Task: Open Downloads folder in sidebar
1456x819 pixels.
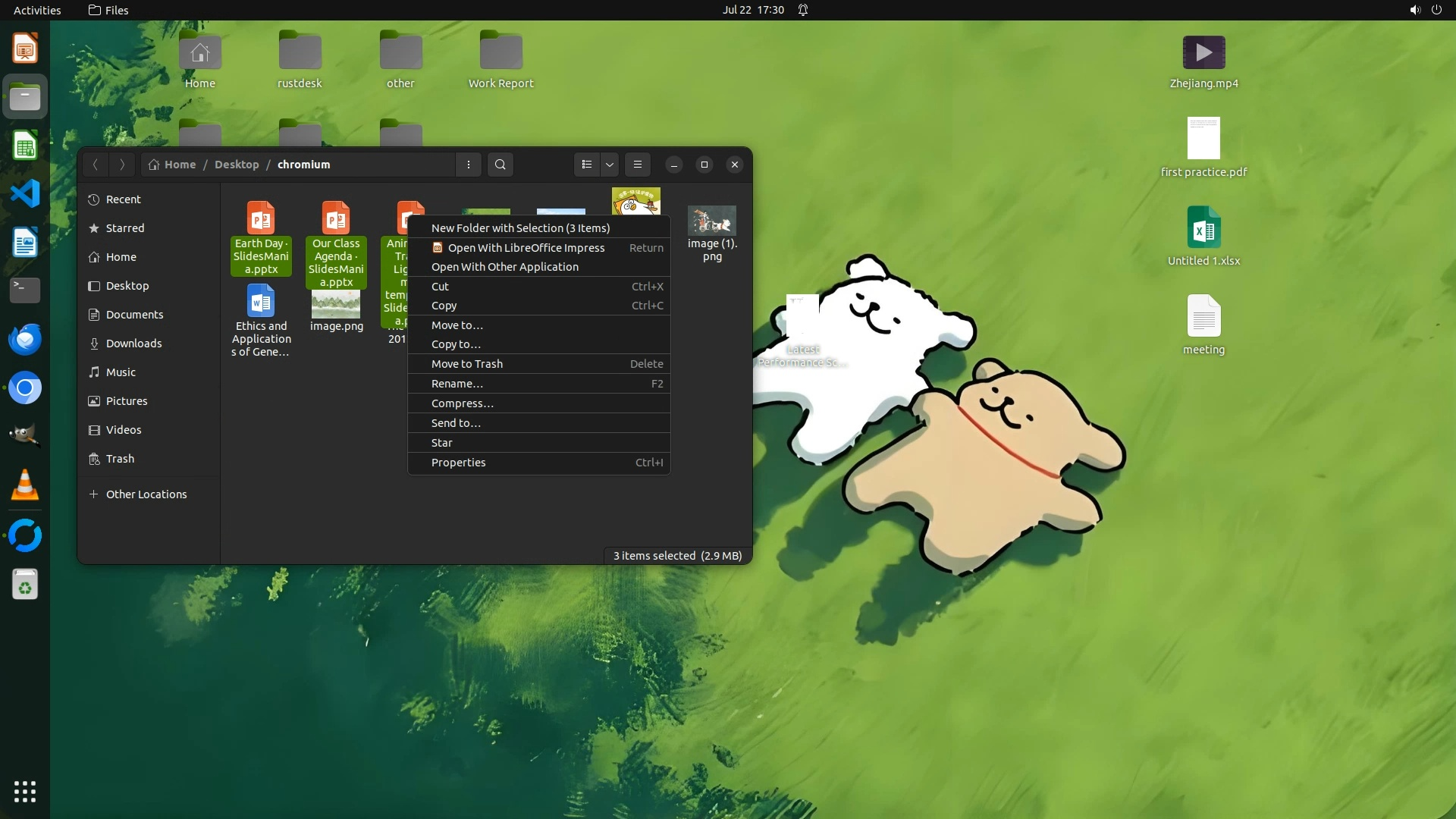Action: click(x=133, y=344)
